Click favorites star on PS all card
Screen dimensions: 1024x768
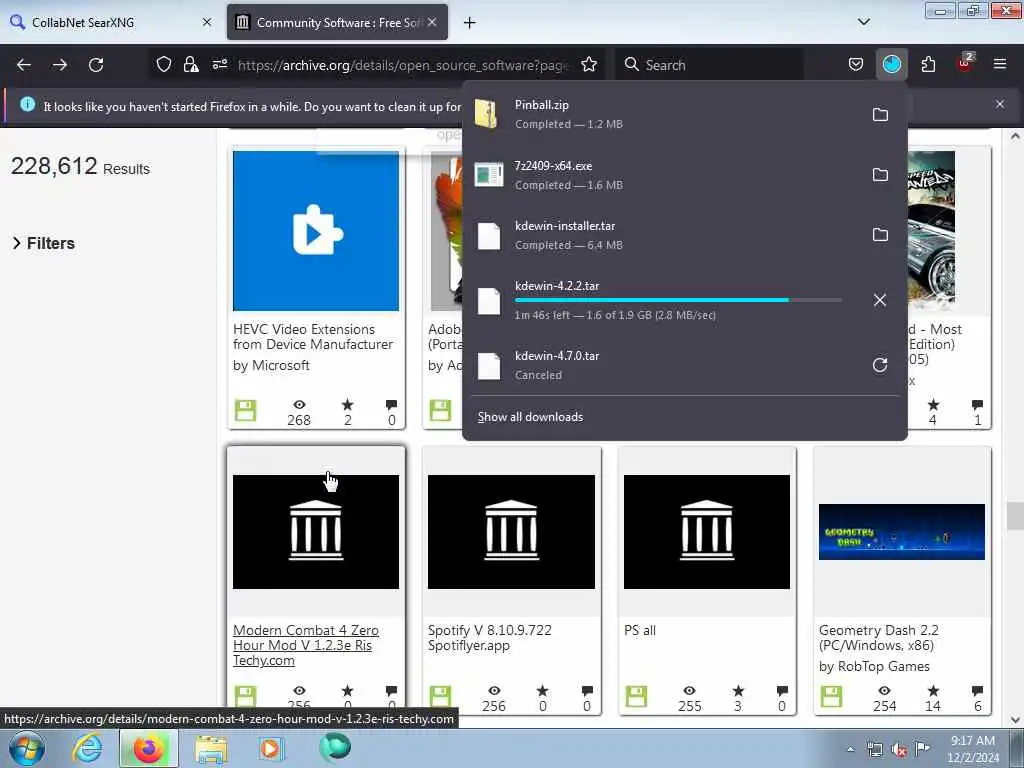tap(738, 691)
